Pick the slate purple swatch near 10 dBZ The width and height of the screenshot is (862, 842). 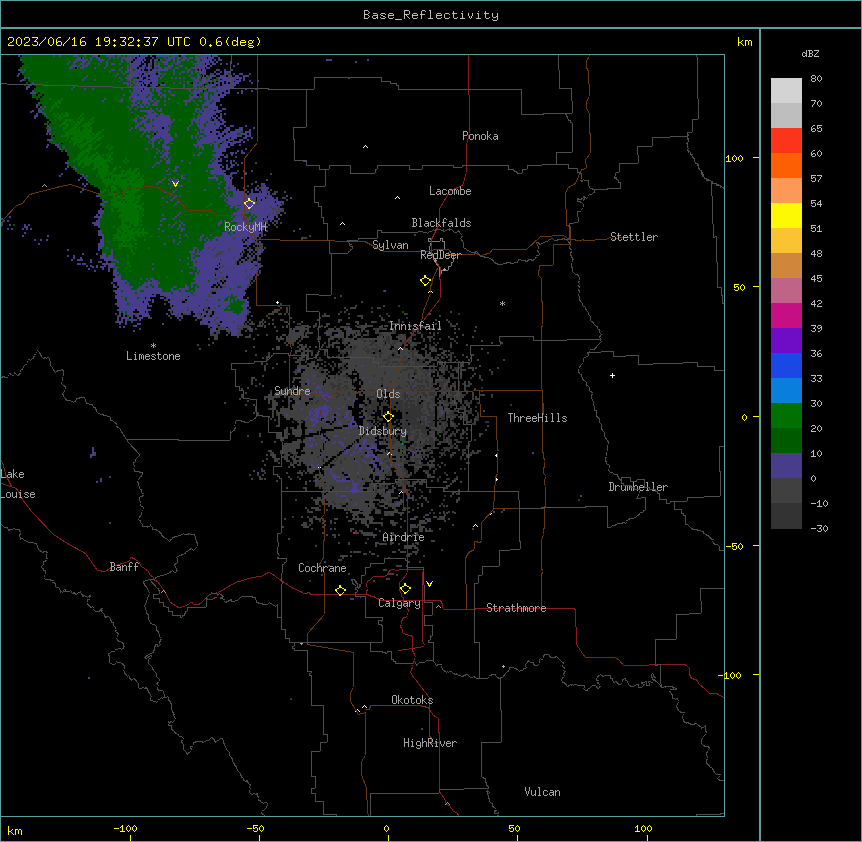[786, 466]
